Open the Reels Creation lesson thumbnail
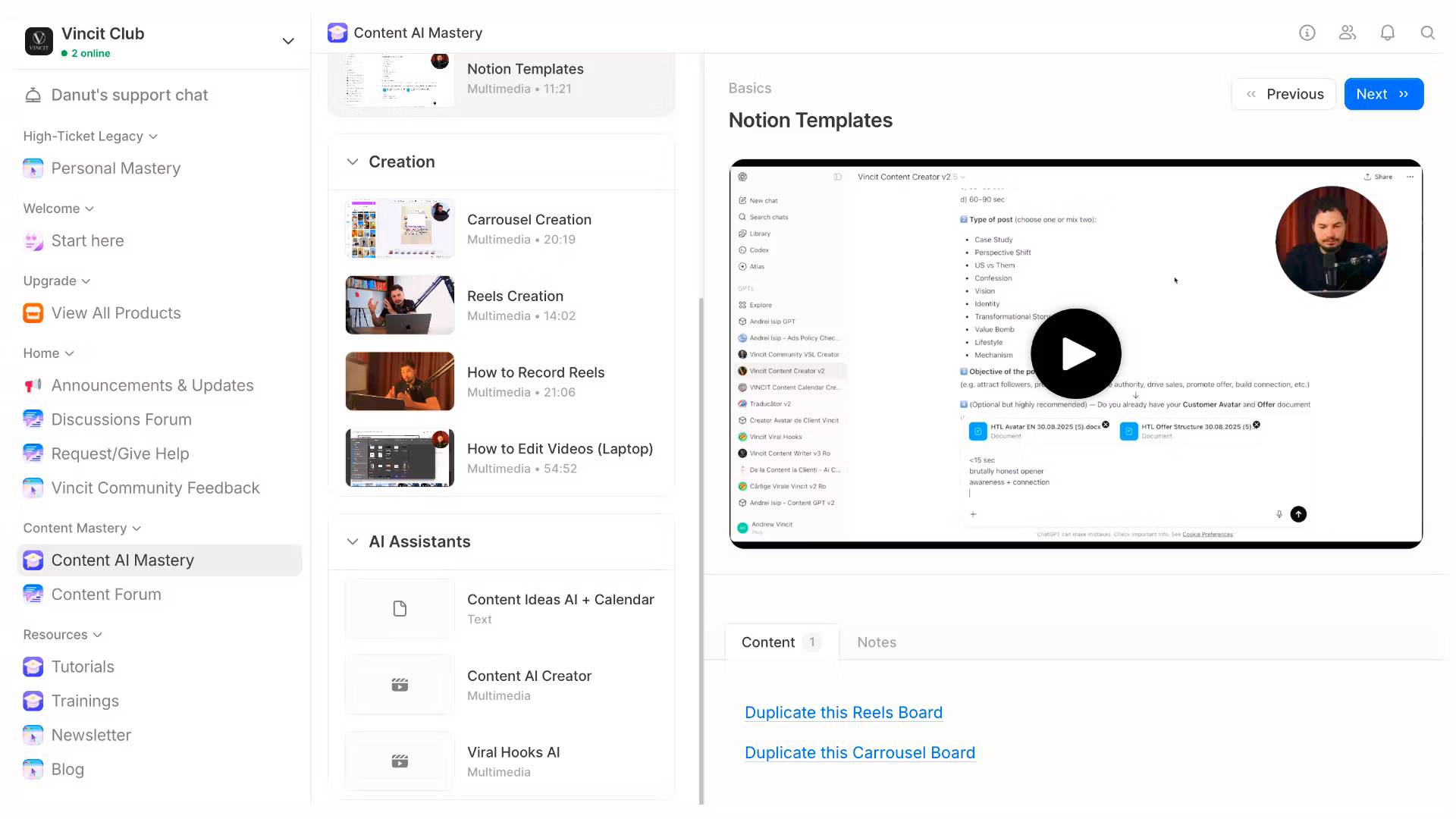The image size is (1456, 819). click(400, 305)
